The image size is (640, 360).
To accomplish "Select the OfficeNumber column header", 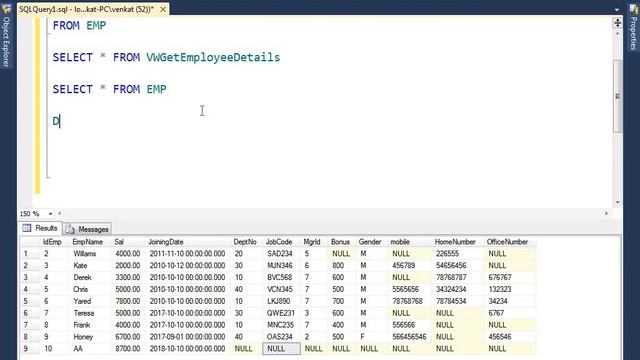I will pyautogui.click(x=510, y=242).
